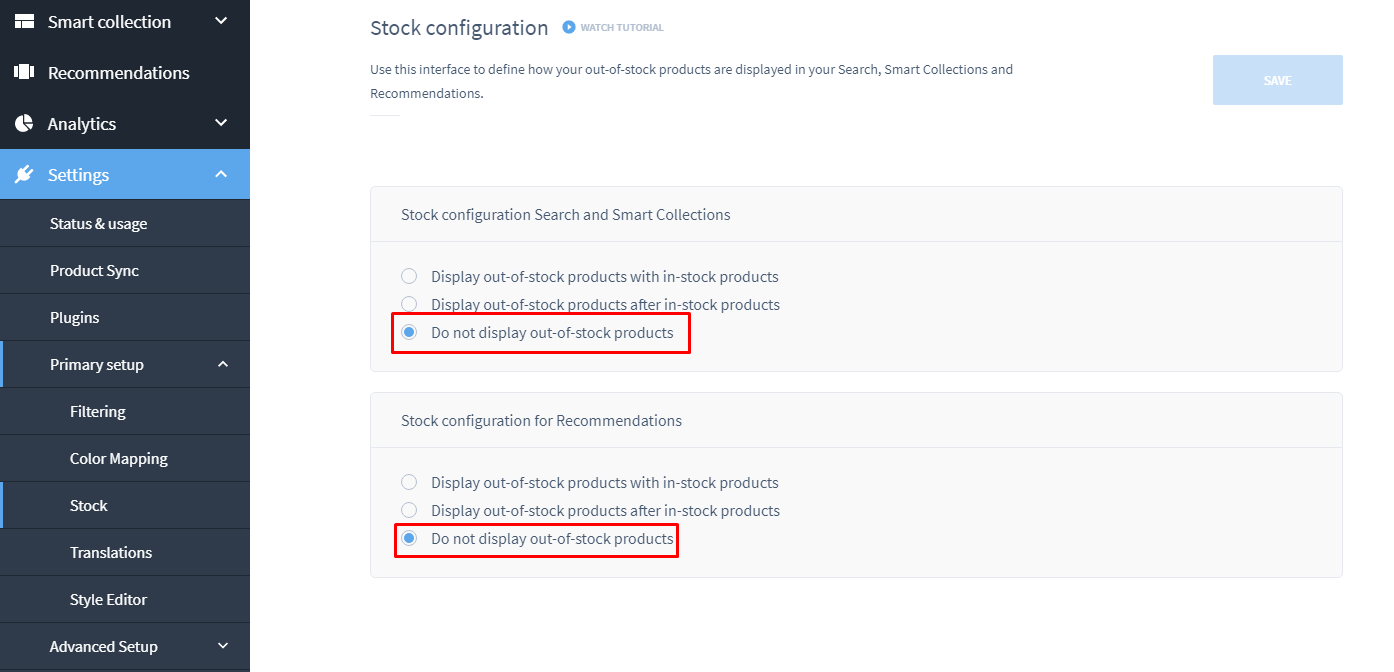Collapse the Settings section chevron
Screen dimensions: 1394x672
tap(222, 174)
